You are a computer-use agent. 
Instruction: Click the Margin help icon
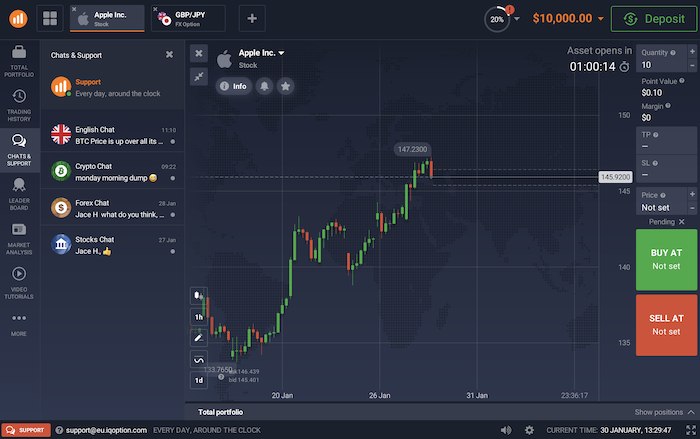point(668,106)
